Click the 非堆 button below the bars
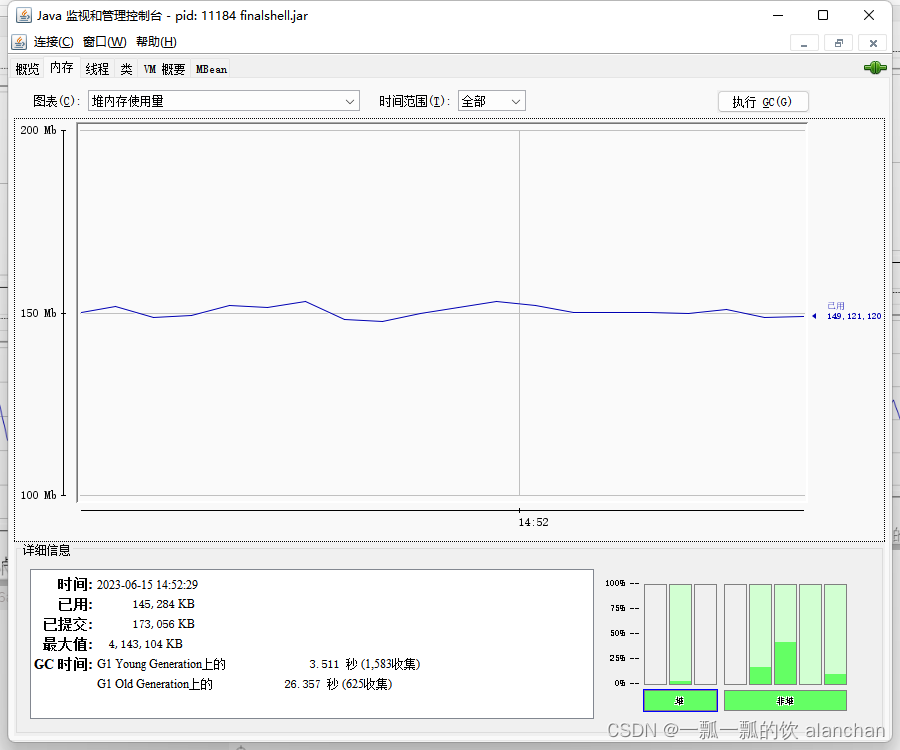This screenshot has height=750, width=900. tap(785, 700)
